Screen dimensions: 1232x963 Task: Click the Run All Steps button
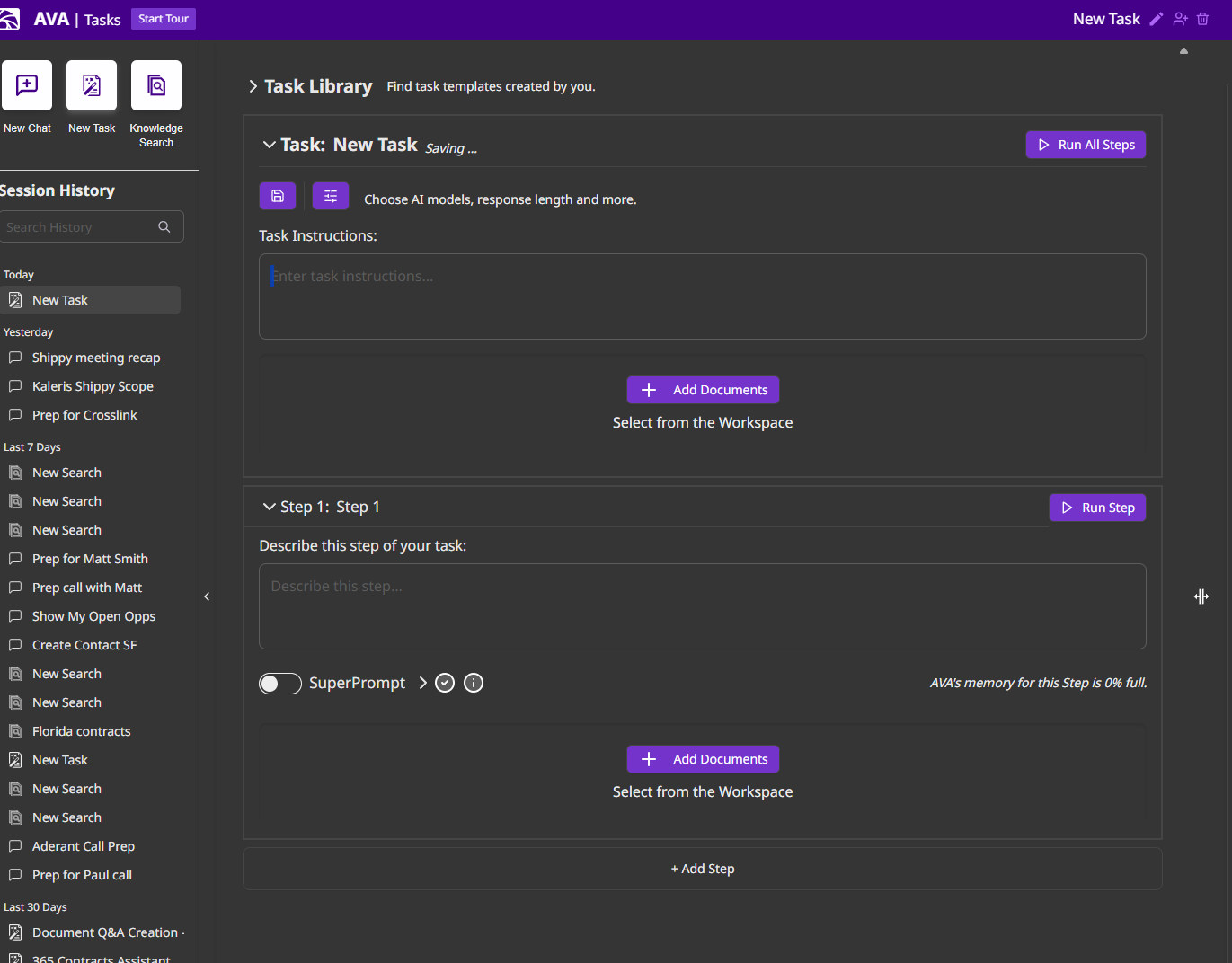click(x=1086, y=144)
